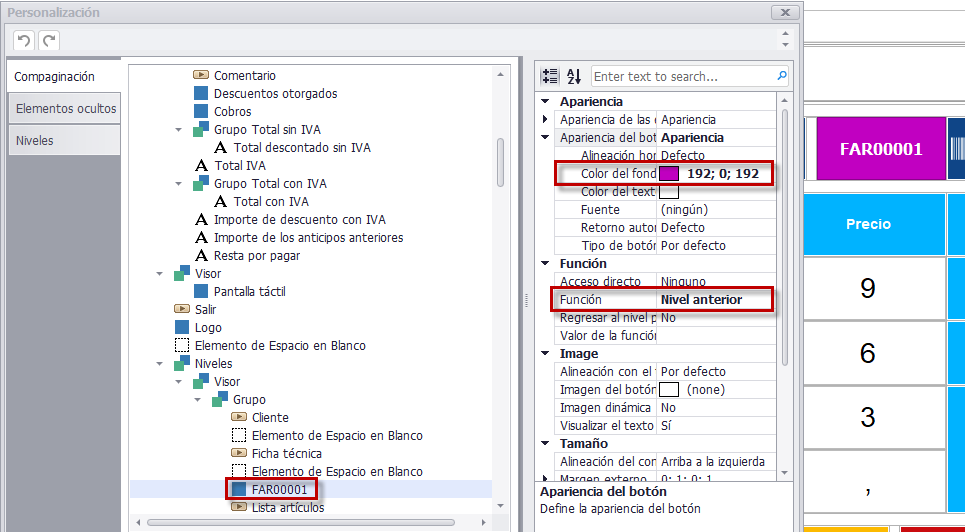Click the search magnifier icon

(782, 76)
